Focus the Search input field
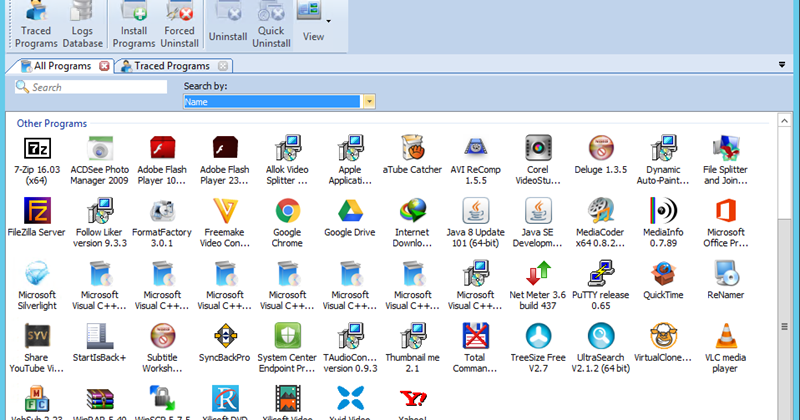800x420 pixels. tap(91, 87)
